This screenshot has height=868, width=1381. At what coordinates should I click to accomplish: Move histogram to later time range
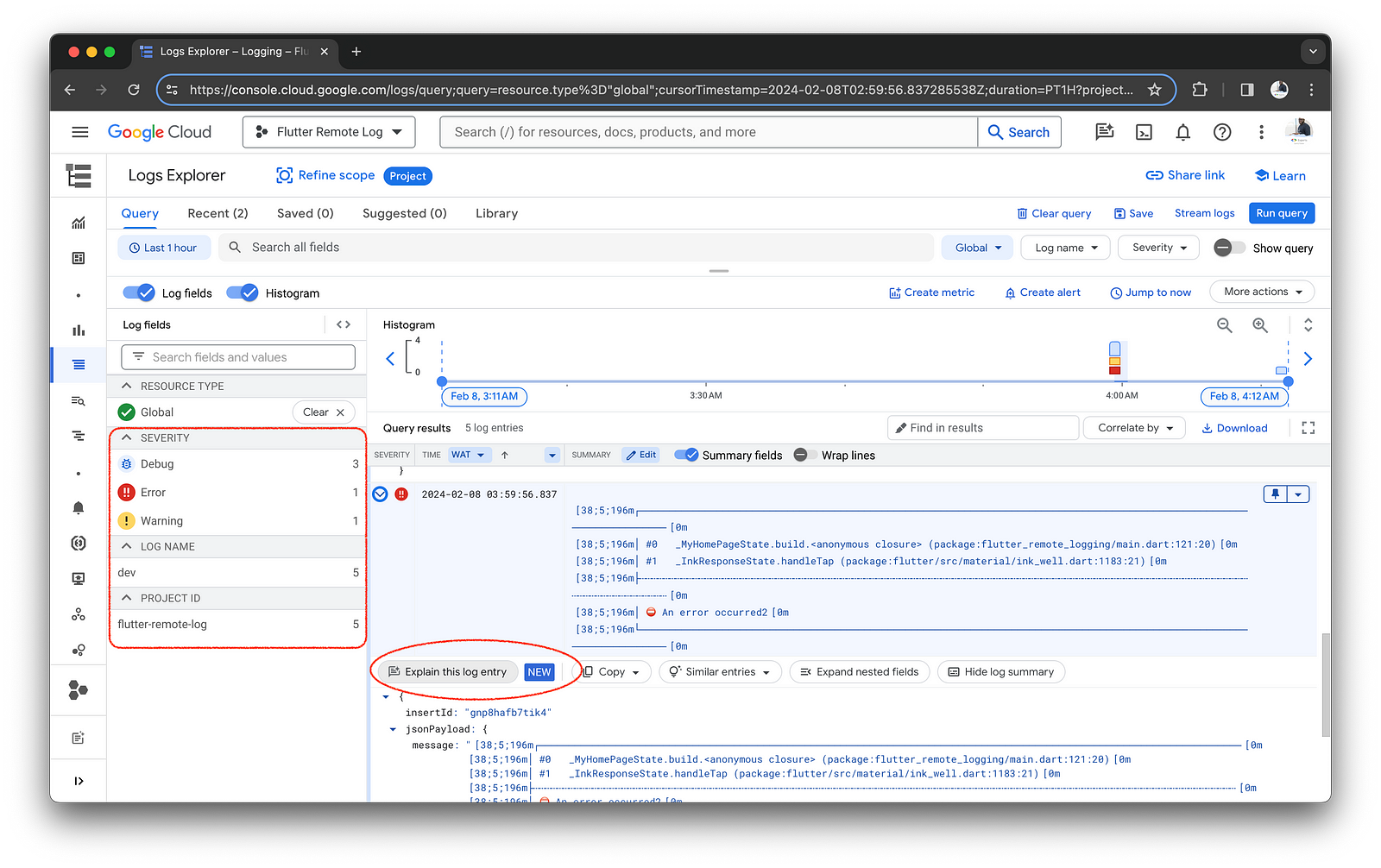(x=1308, y=358)
